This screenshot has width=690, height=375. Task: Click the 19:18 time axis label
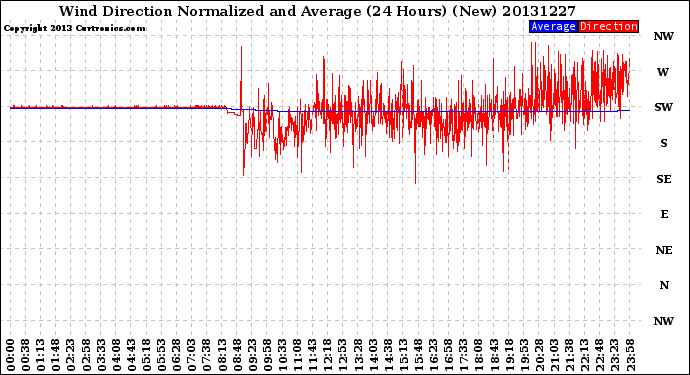509,355
